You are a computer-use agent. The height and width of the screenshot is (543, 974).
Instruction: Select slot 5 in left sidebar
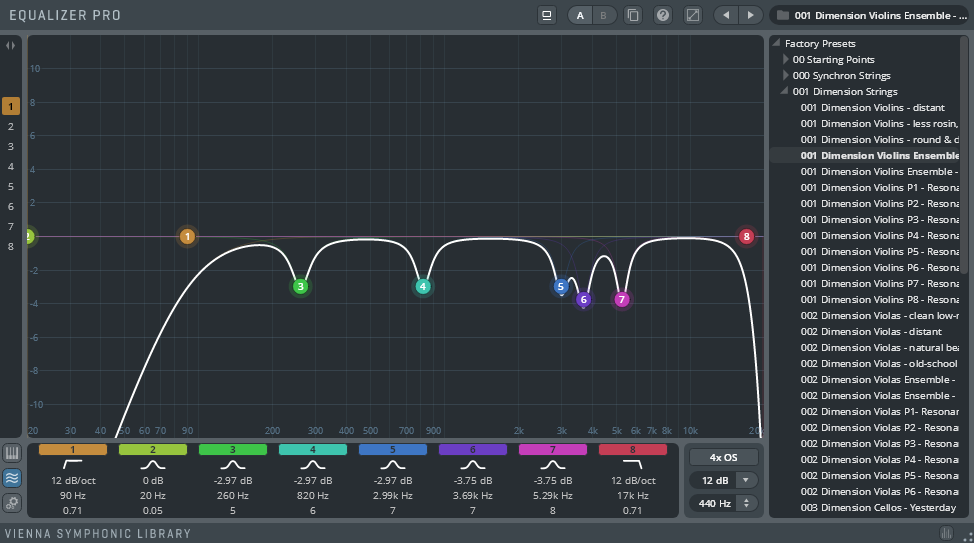11,186
